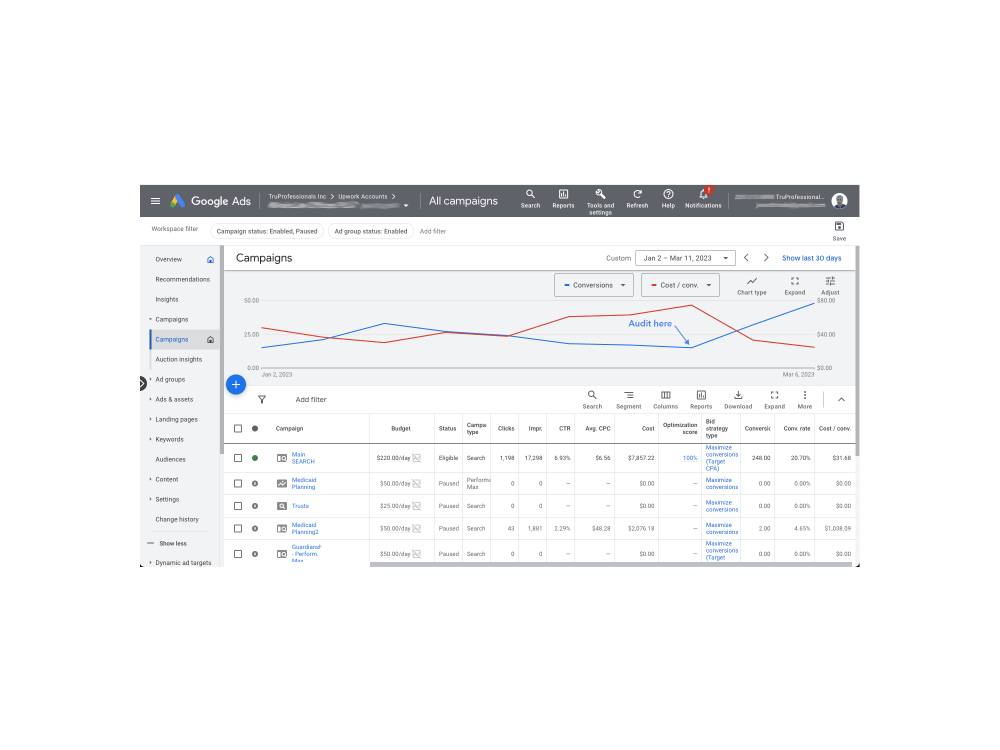Adjust the chart settings

[830, 286]
